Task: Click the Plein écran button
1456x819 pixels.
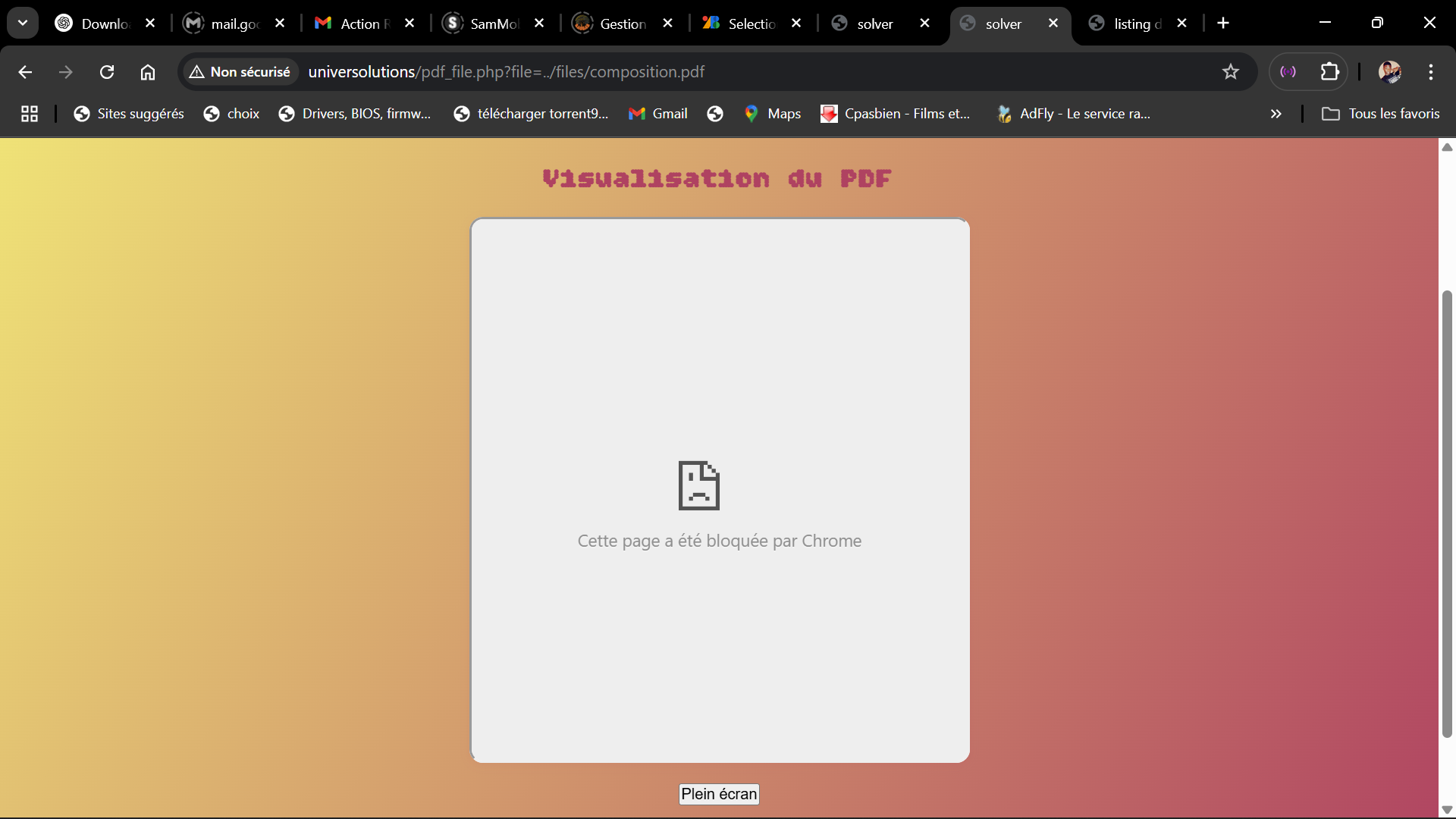Action: point(719,794)
